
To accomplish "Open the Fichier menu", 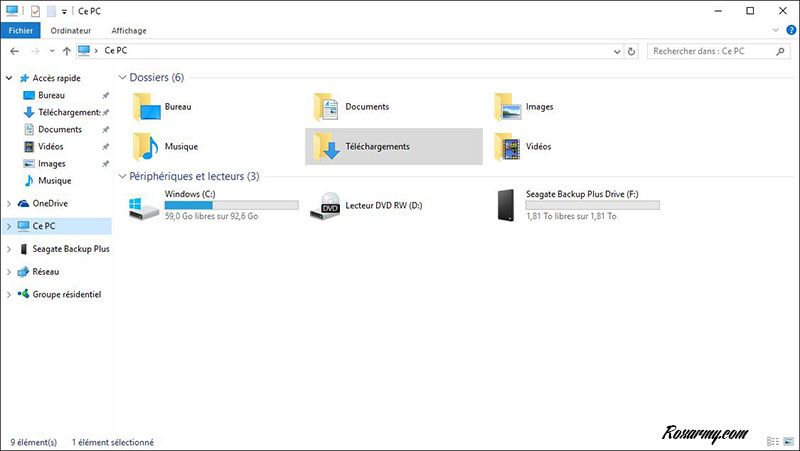I will coord(21,31).
